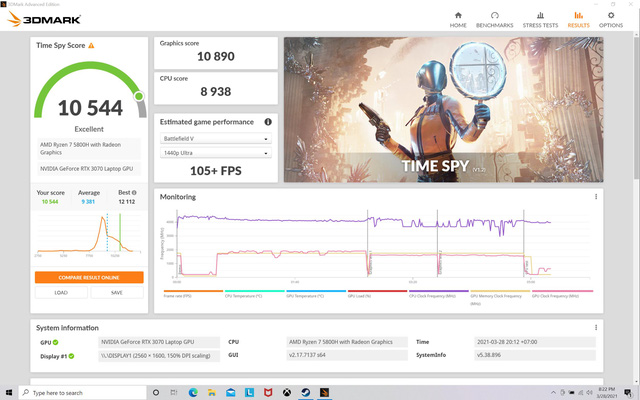Click the SystemInfo version v5.38.896 field
This screenshot has height=400, width=640.
click(535, 355)
